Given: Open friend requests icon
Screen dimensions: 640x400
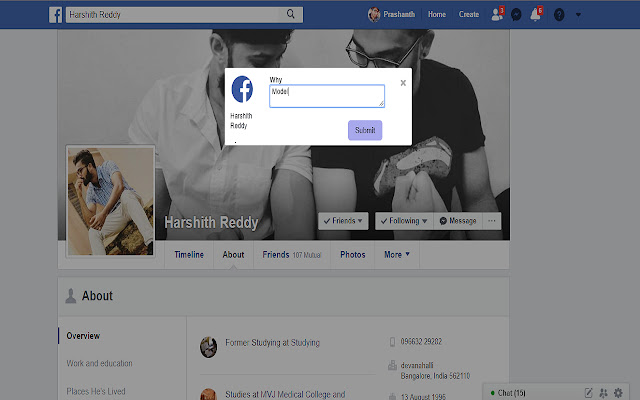Looking at the screenshot, I should click(498, 15).
